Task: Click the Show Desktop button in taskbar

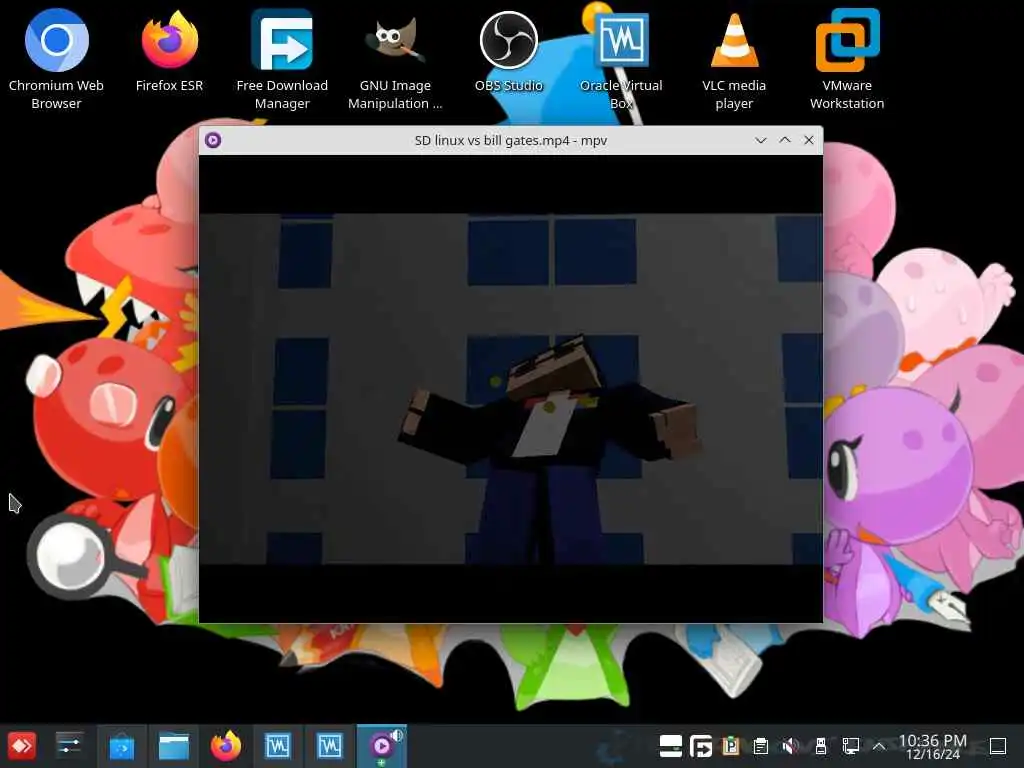Action: click(998, 745)
